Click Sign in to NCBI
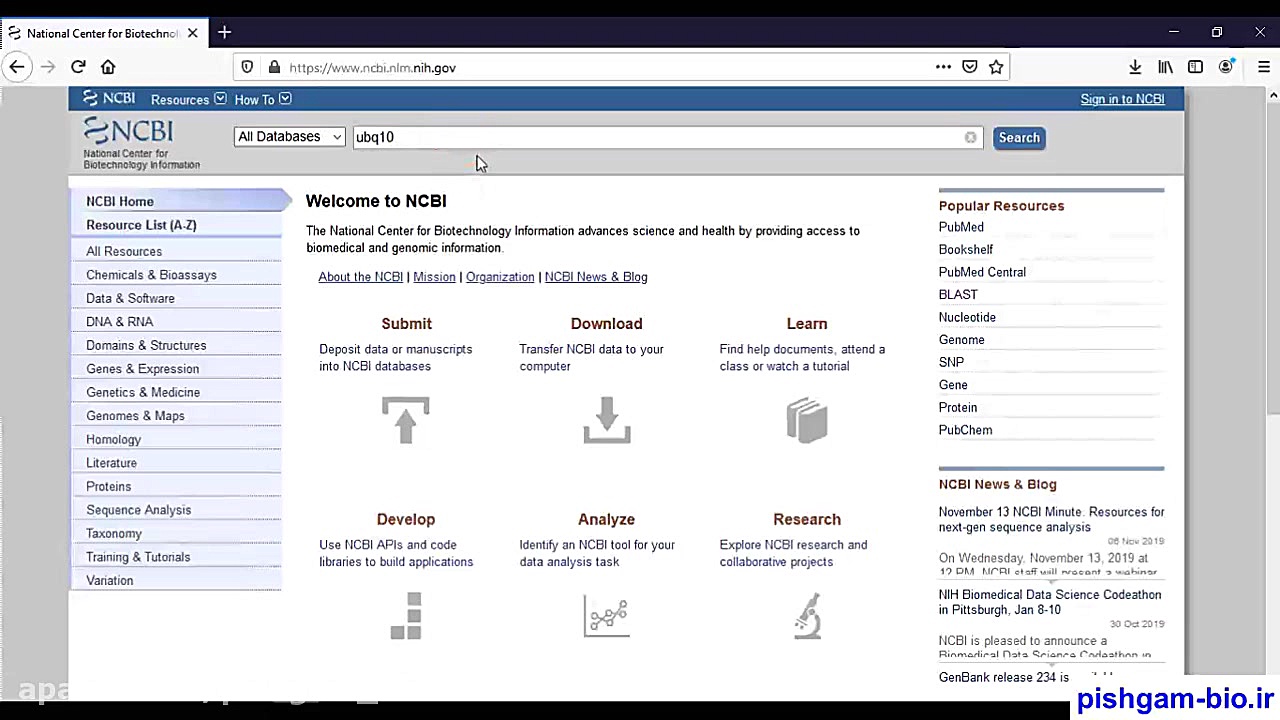The height and width of the screenshot is (720, 1280). coord(1122,99)
